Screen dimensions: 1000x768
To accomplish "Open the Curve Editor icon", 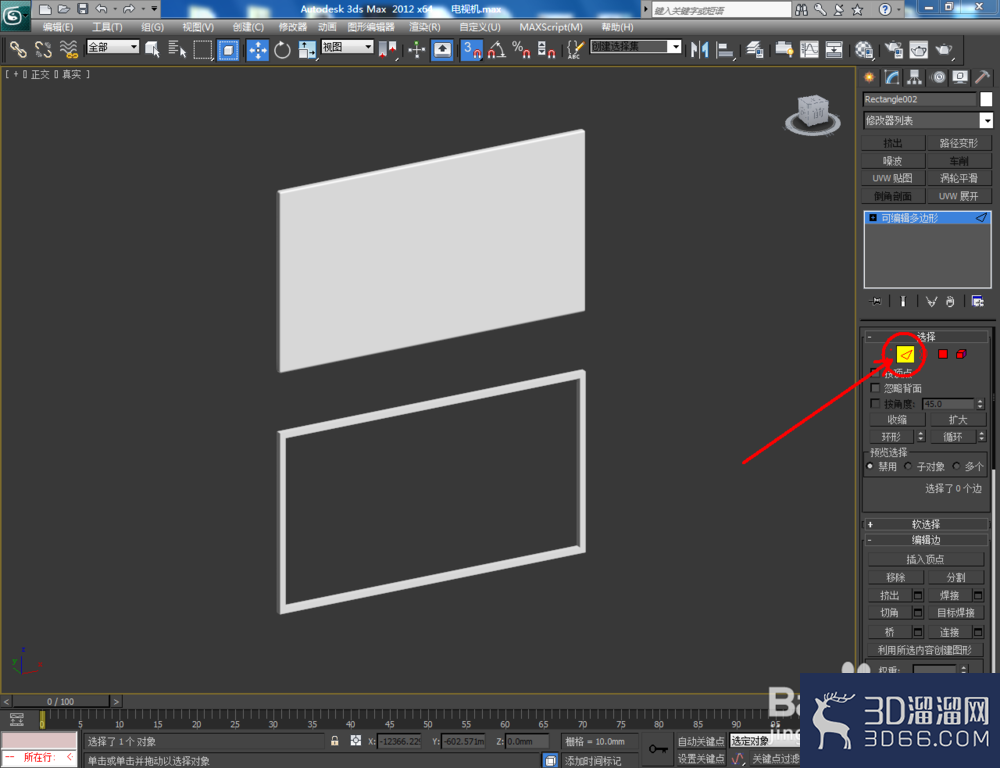I will [x=809, y=49].
